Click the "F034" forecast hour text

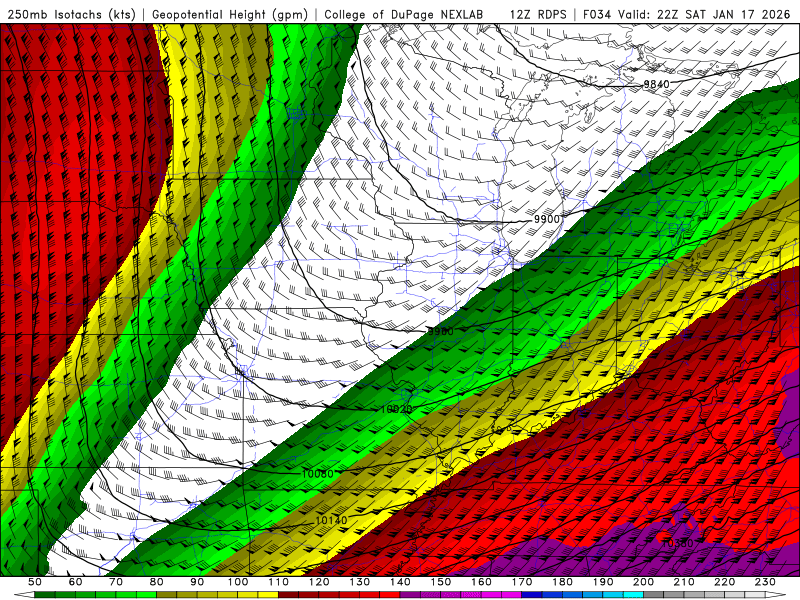597,14
